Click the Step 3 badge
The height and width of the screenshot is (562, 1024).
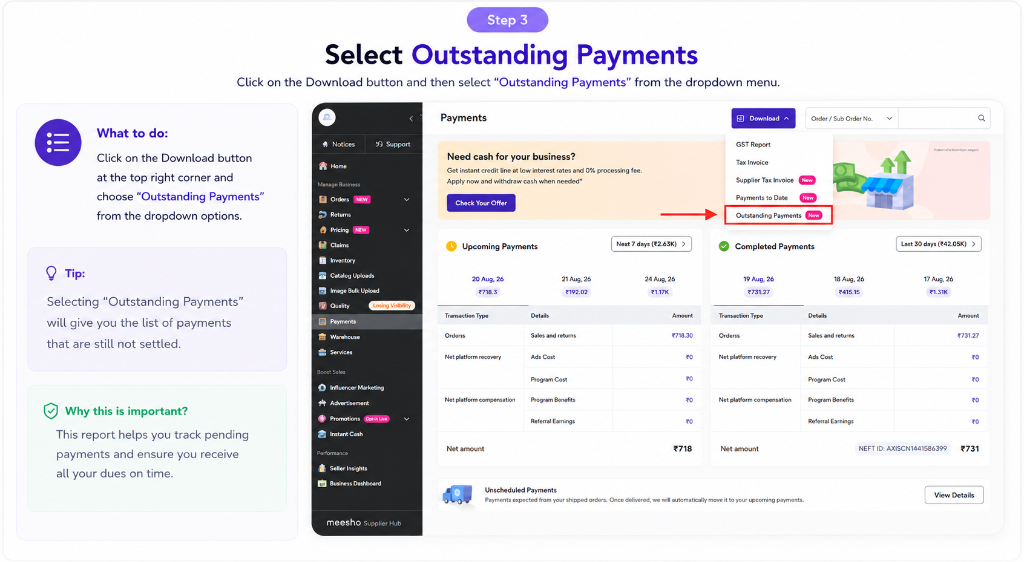507,20
